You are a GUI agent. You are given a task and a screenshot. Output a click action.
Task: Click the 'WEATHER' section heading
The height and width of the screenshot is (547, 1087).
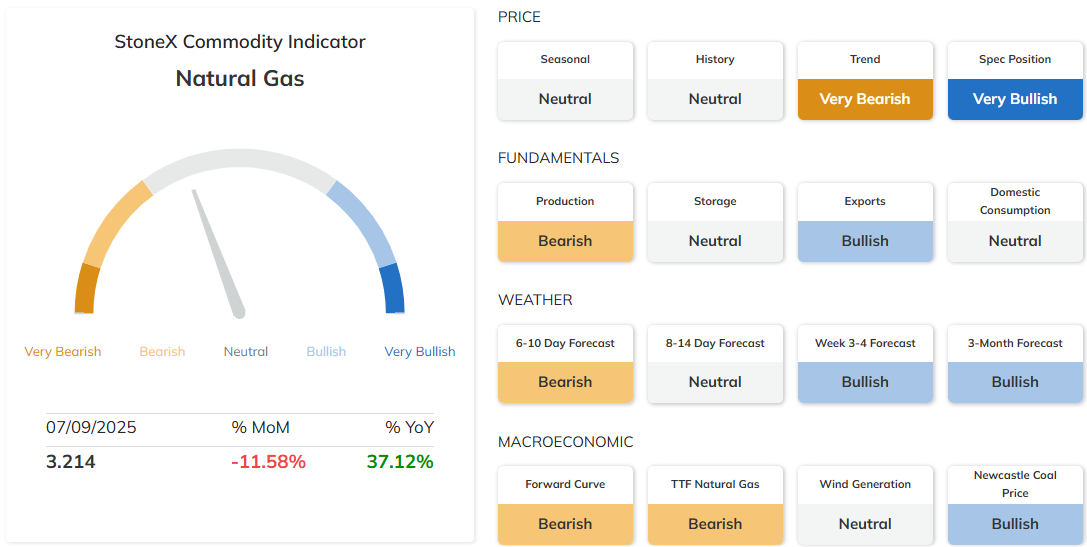pyautogui.click(x=535, y=300)
